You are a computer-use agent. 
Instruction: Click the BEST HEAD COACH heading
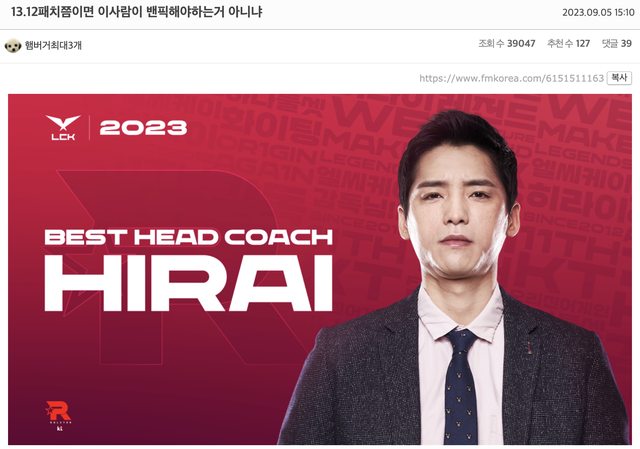pyautogui.click(x=189, y=237)
